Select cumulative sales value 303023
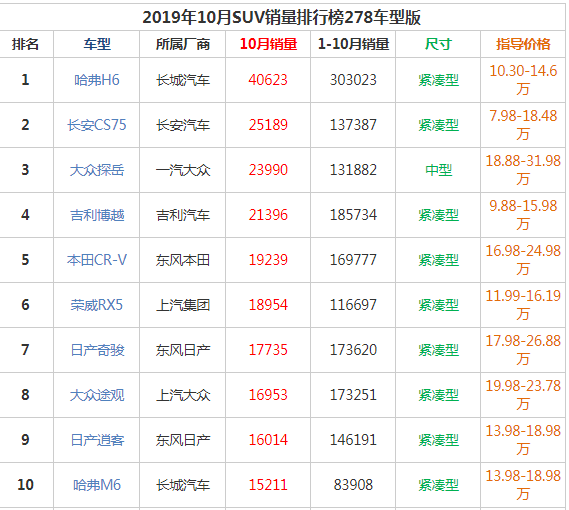The width and height of the screenshot is (569, 510). [353, 80]
